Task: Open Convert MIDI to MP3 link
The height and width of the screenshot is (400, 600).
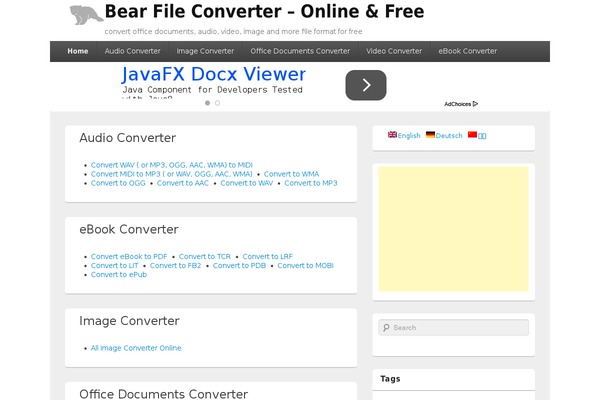Action: point(171,174)
